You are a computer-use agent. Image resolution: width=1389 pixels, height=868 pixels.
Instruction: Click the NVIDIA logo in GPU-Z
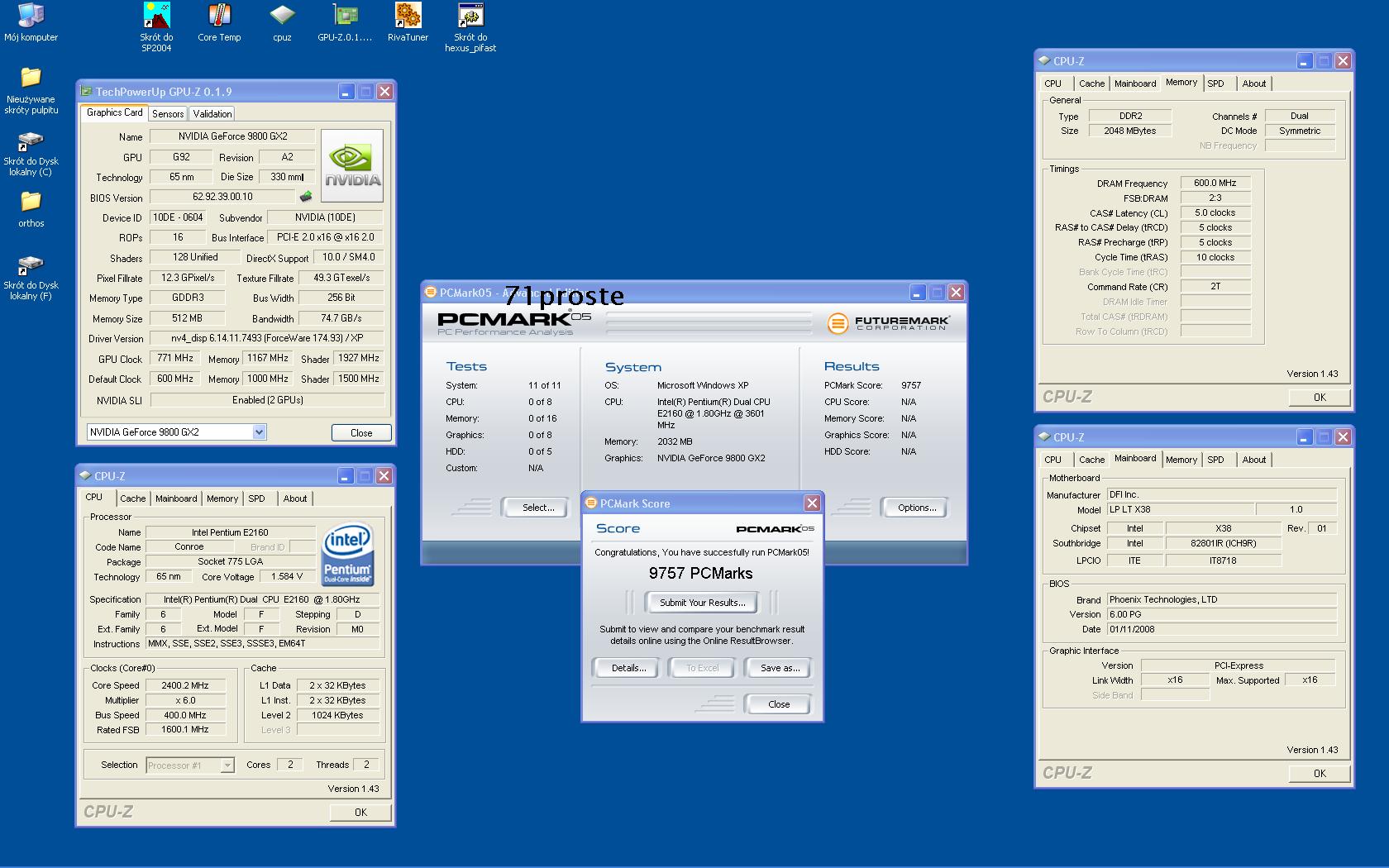tap(352, 165)
